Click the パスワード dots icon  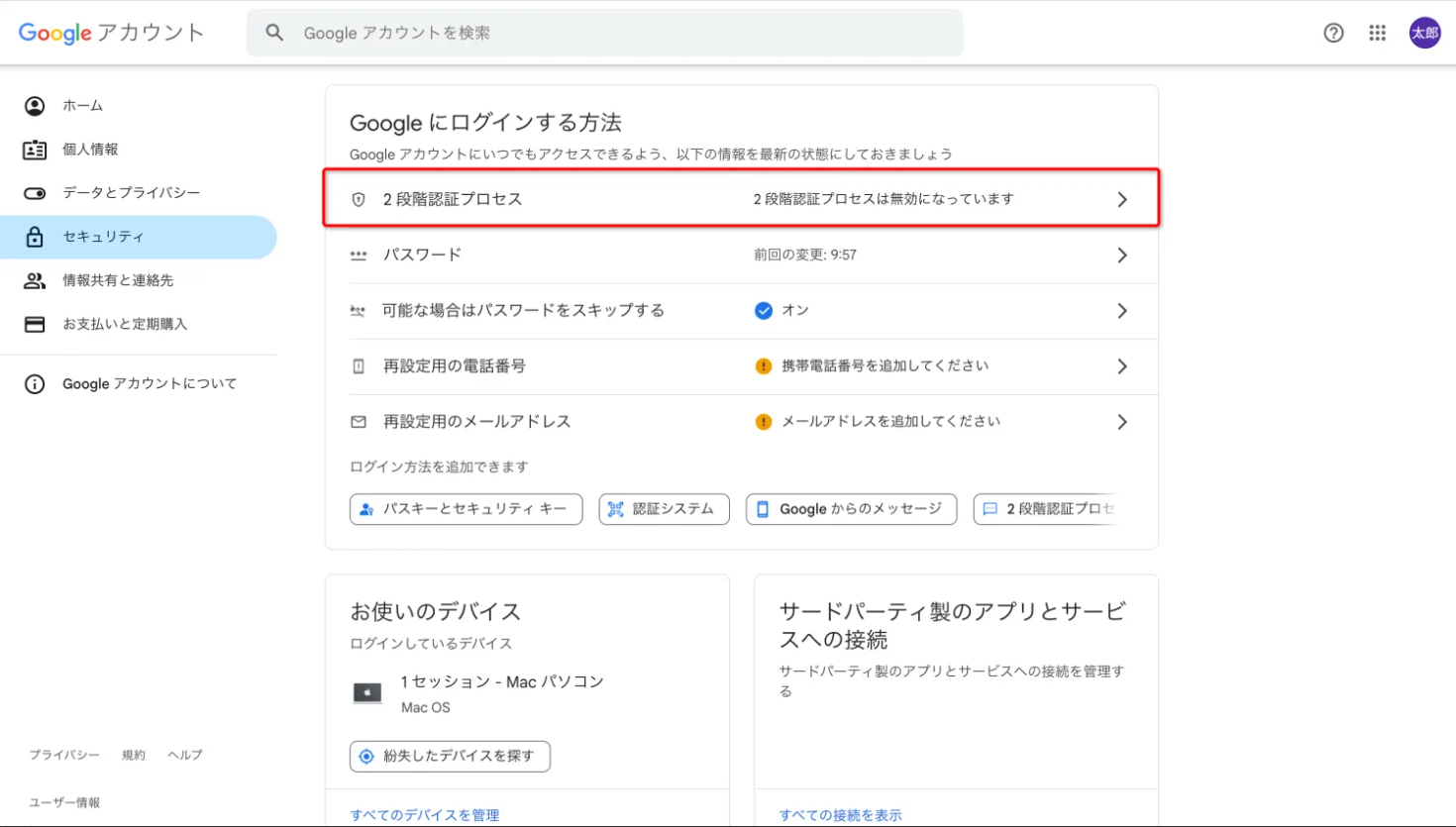359,256
